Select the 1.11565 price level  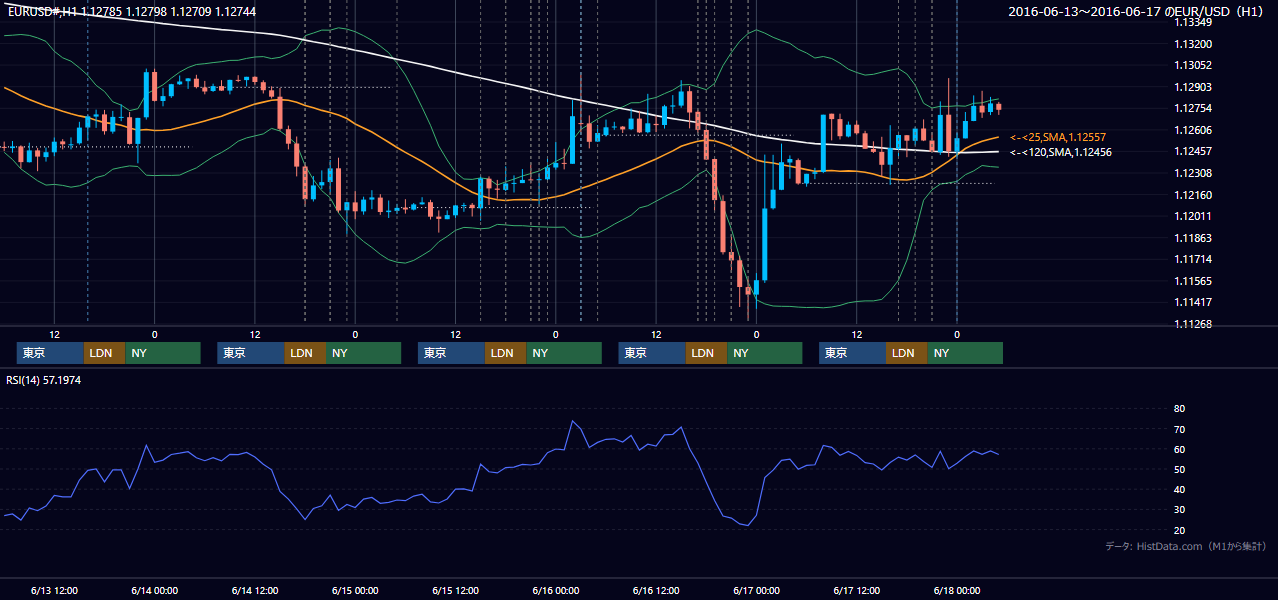(x=1193, y=281)
